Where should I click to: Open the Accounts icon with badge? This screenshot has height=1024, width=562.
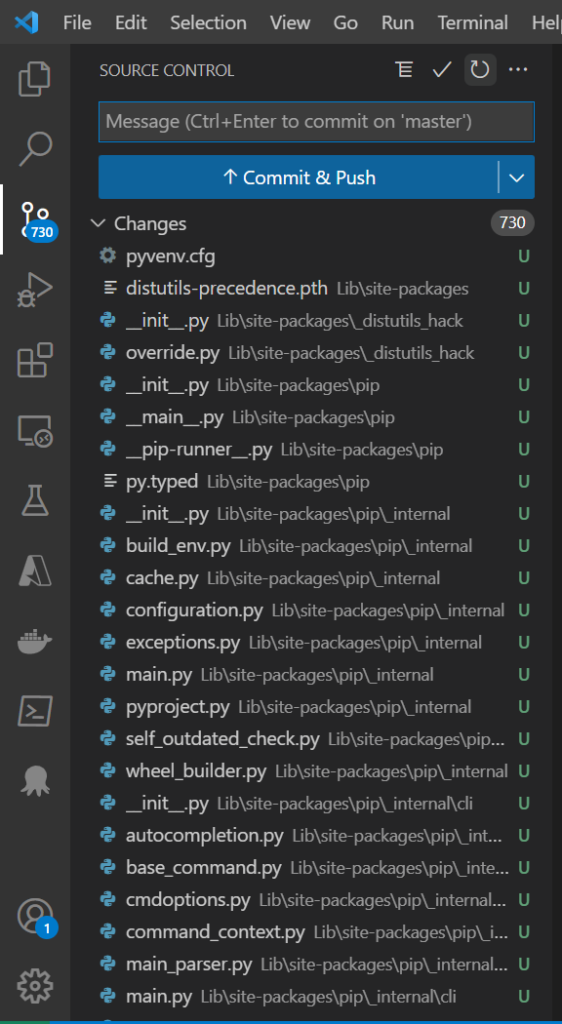tap(35, 917)
